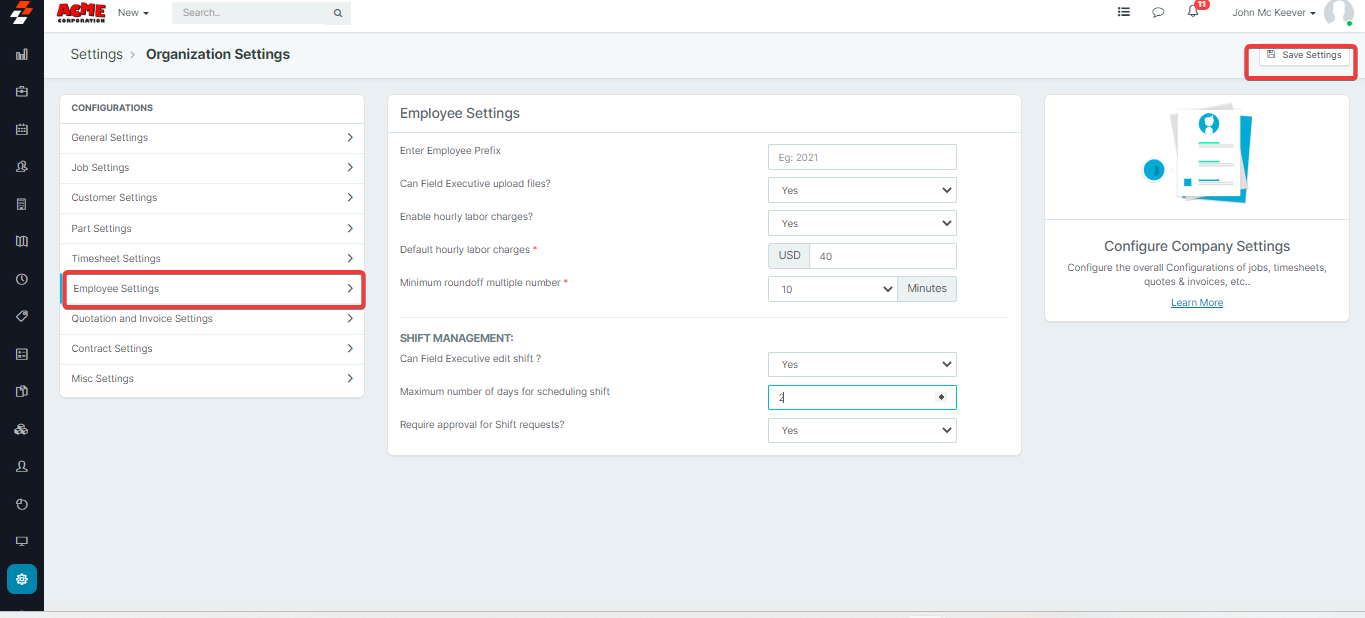This screenshot has width=1365, height=618.
Task: Click the chat bubble icon
Action: click(x=1158, y=13)
